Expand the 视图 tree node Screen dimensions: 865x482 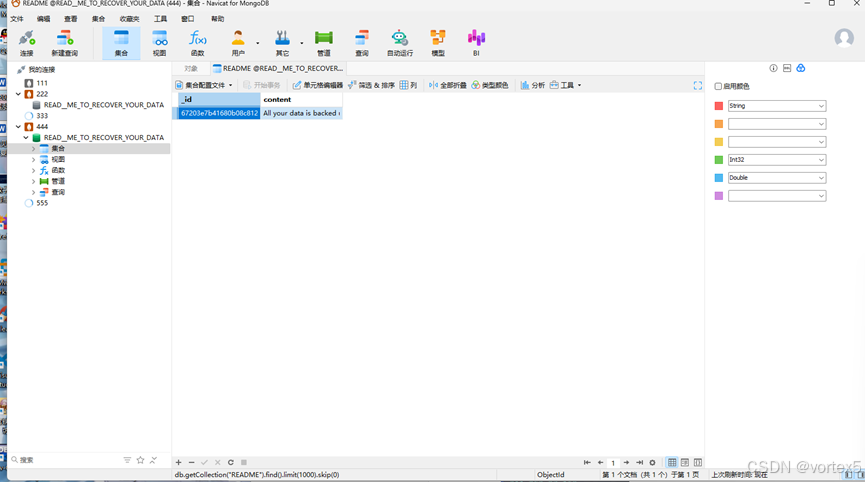click(33, 159)
